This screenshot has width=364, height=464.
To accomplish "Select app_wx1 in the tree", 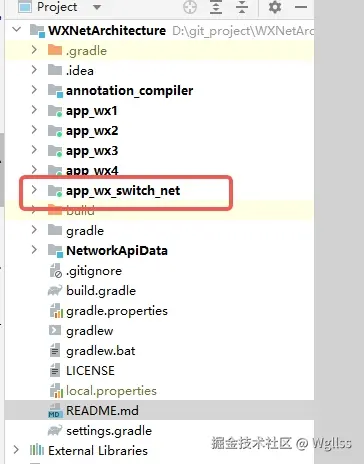I will tap(92, 111).
